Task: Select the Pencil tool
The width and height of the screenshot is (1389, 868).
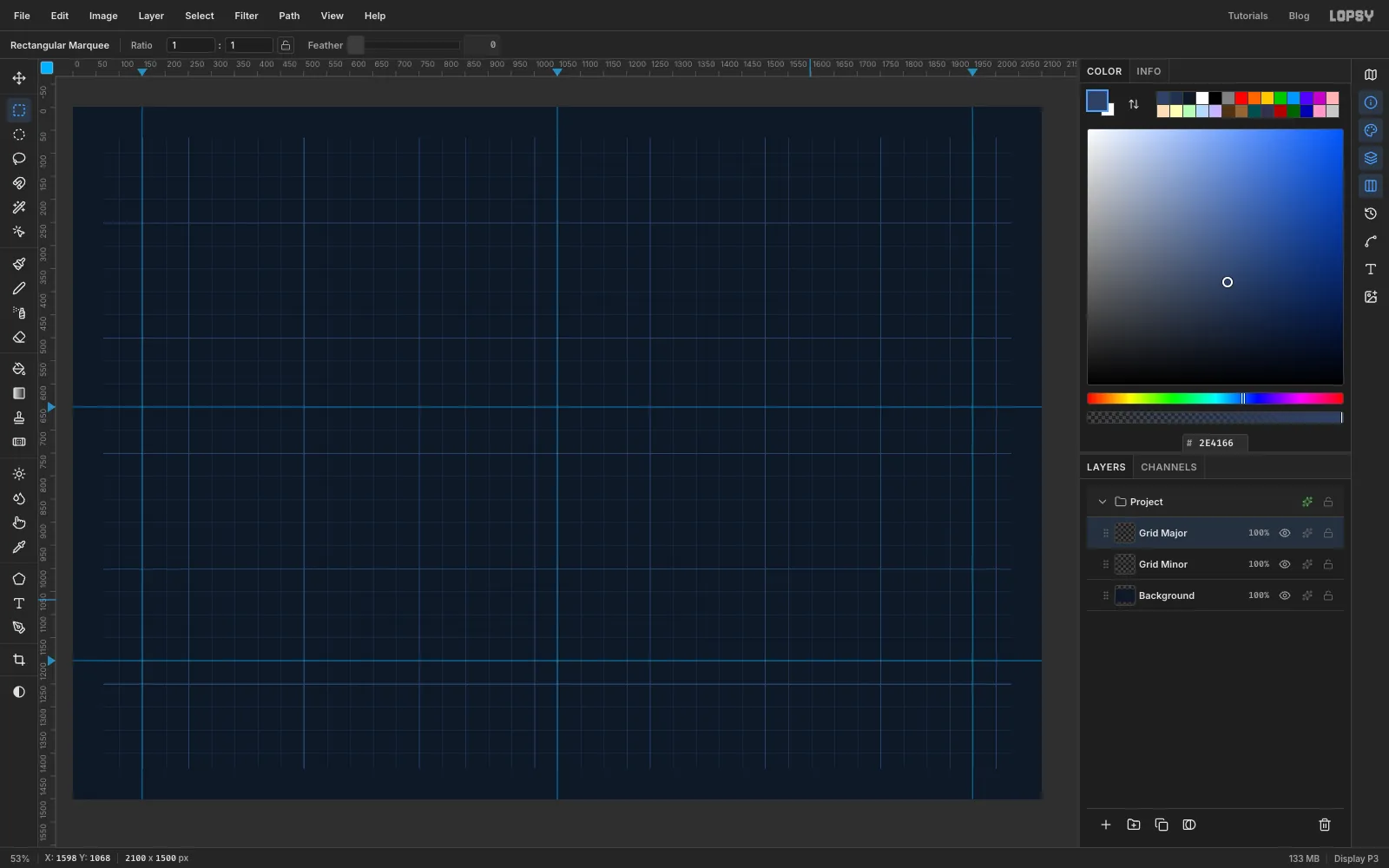Action: [19, 288]
